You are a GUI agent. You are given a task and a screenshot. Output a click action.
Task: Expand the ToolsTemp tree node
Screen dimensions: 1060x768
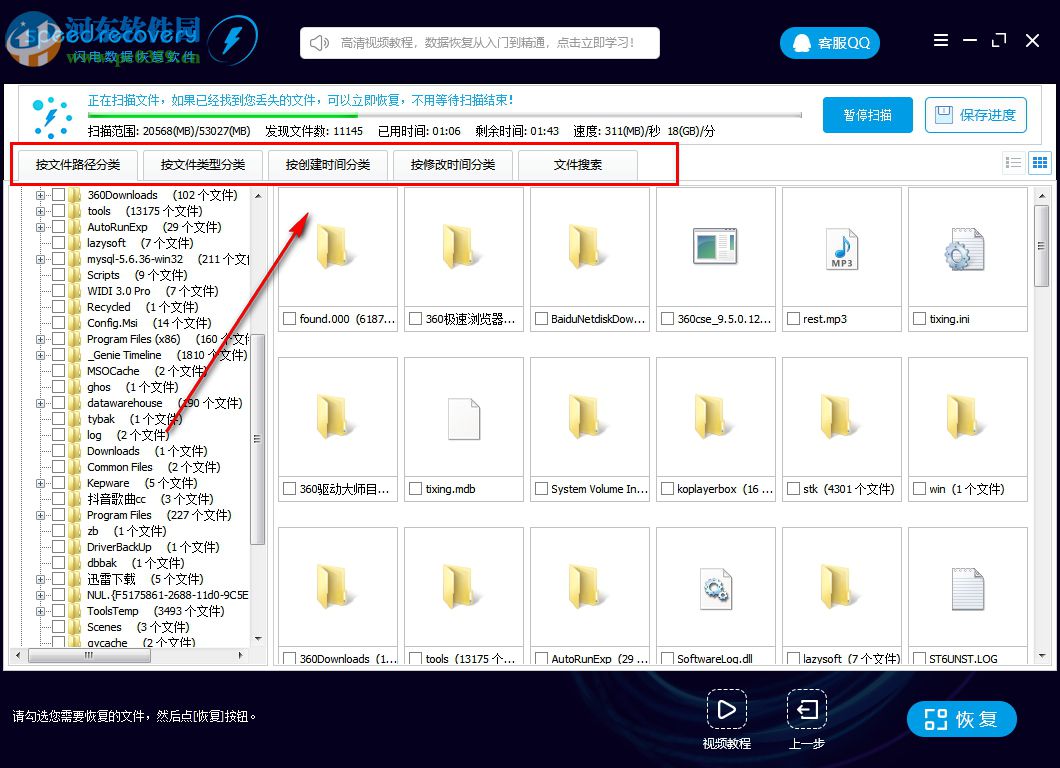click(41, 611)
